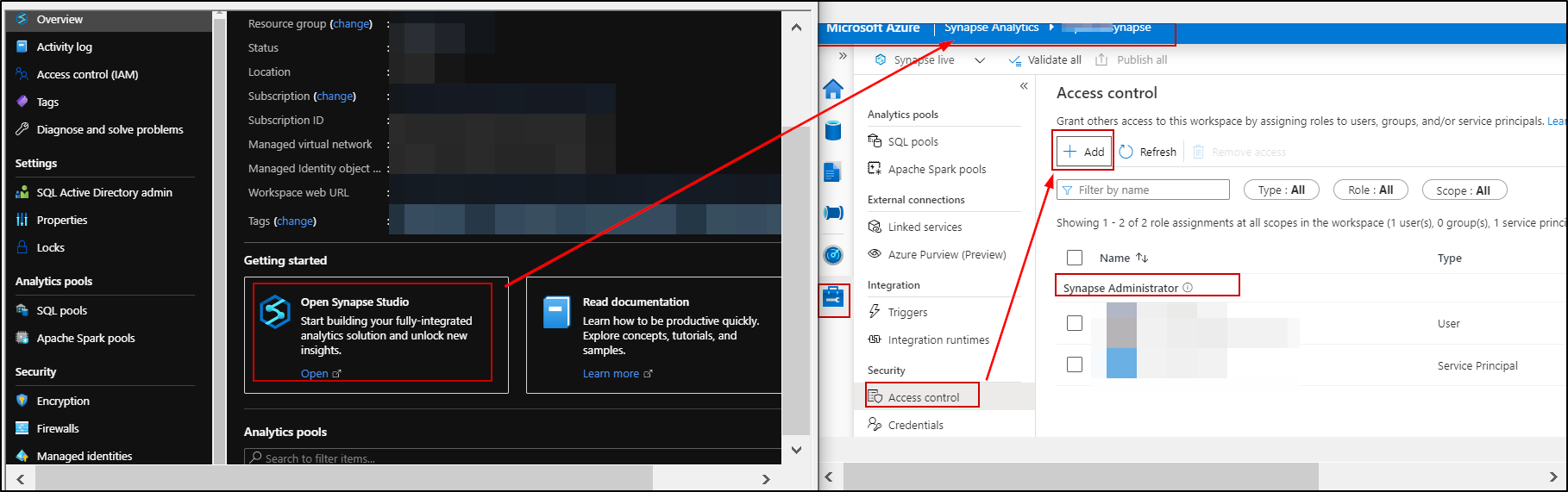Image resolution: width=1568 pixels, height=492 pixels.
Task: Click down arrow of portal vertical scrollbar
Action: coord(796,450)
